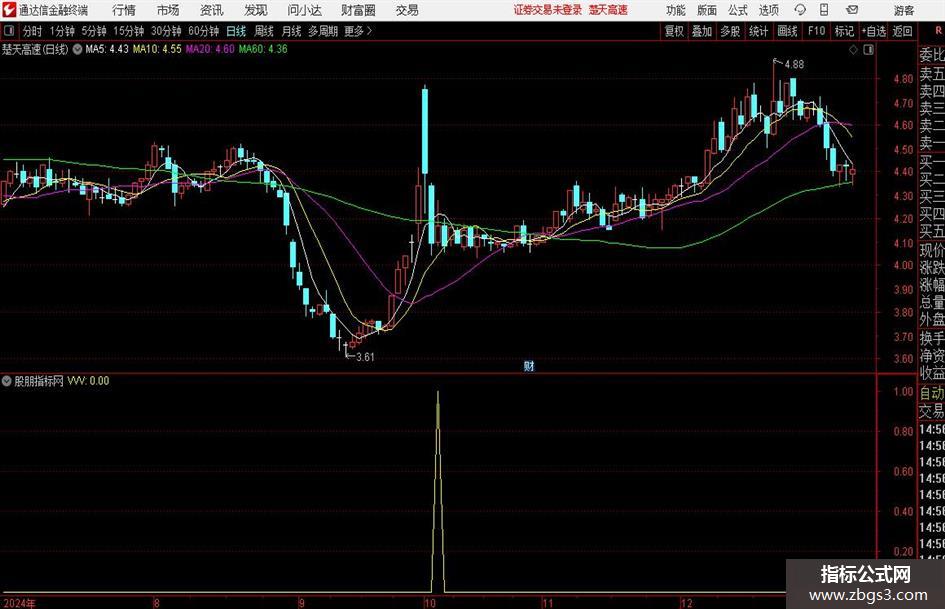Select the 日线 period tab
Viewport: 945px width, 609px height.
coord(236,31)
